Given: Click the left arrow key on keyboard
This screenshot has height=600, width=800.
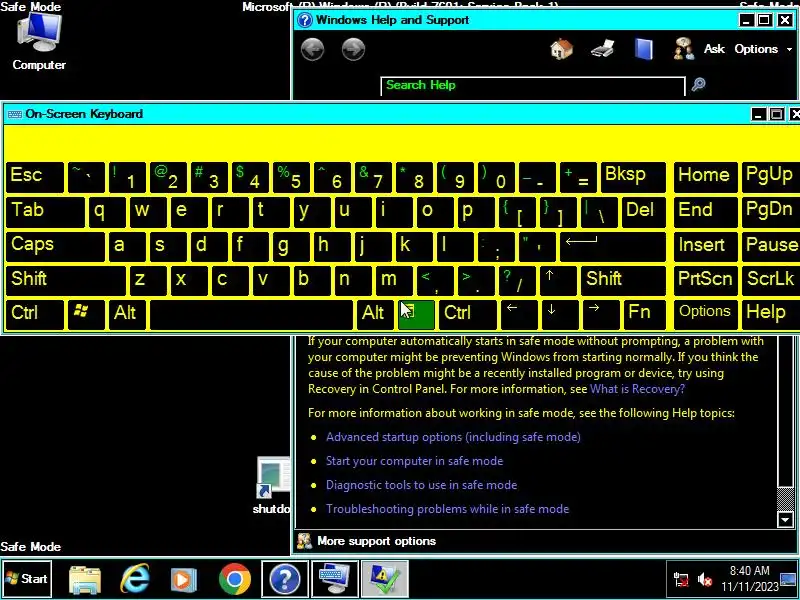Looking at the screenshot, I should (x=519, y=314).
